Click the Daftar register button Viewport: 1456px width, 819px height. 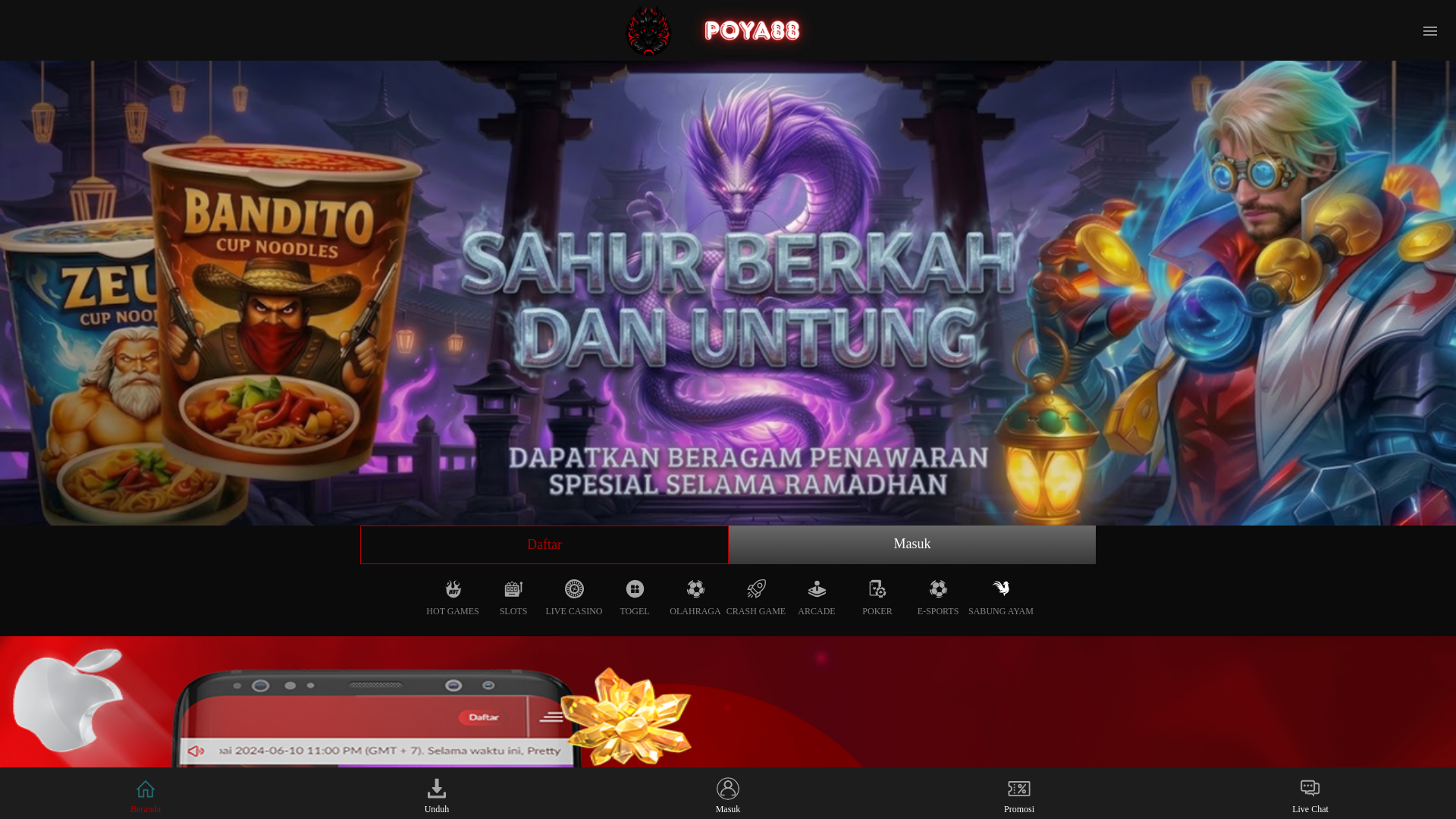click(x=544, y=544)
